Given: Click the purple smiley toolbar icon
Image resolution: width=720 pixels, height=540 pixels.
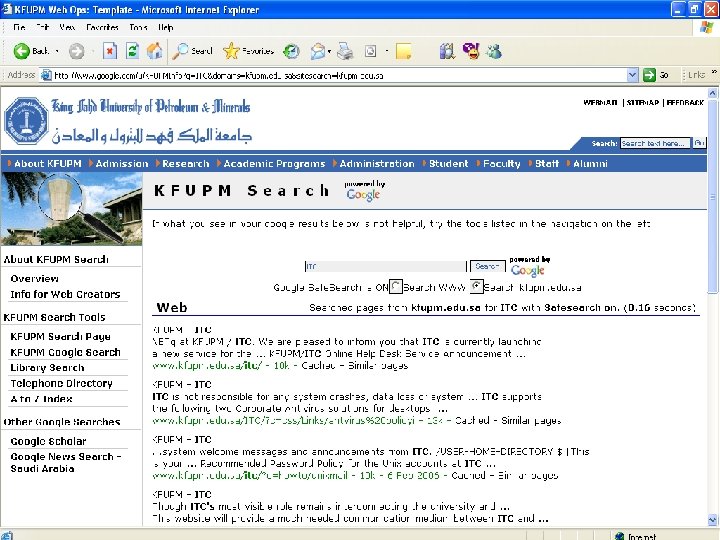Looking at the screenshot, I should pos(471,51).
